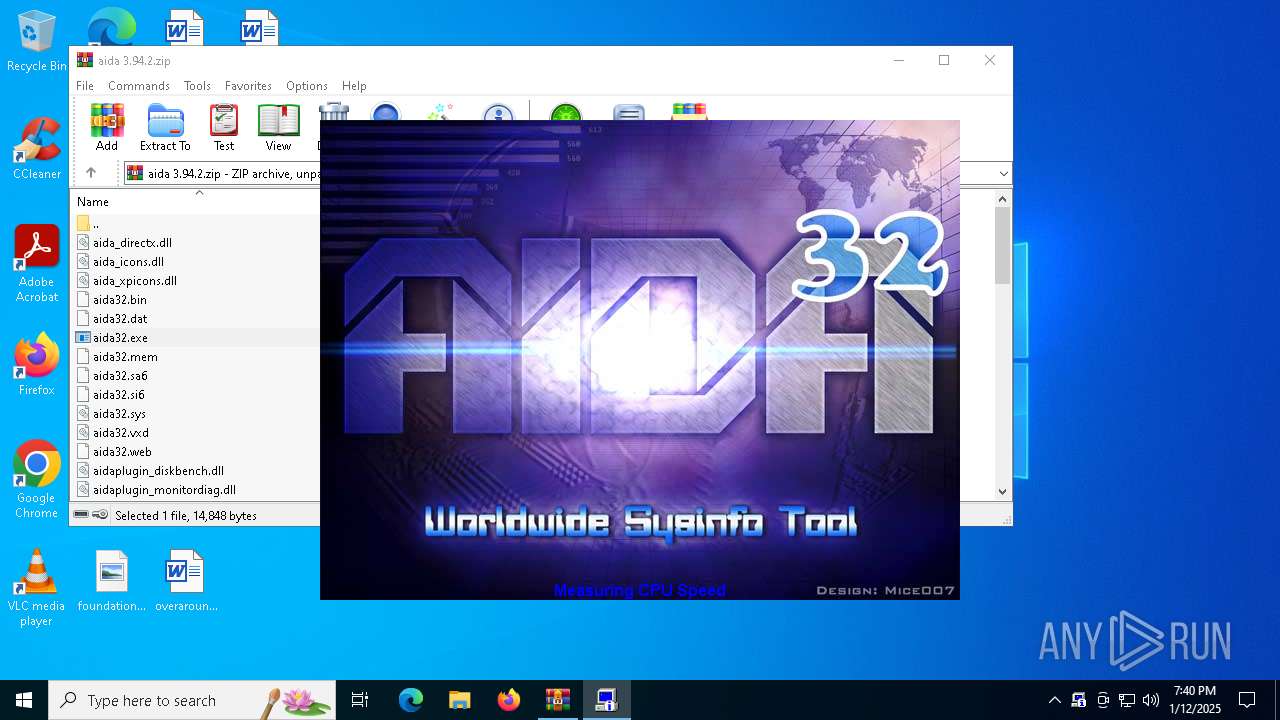Click the file list scroll down arrow
The height and width of the screenshot is (720, 1280).
click(1003, 491)
